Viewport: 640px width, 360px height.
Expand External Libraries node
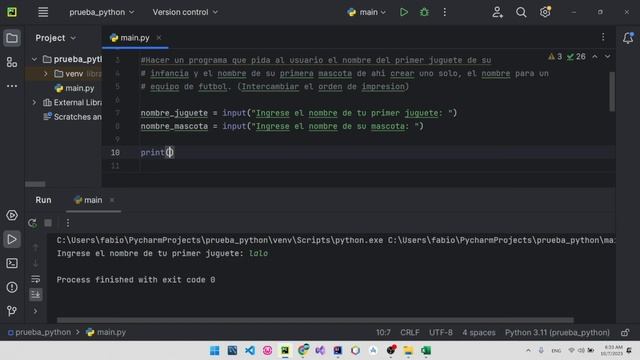(34, 102)
